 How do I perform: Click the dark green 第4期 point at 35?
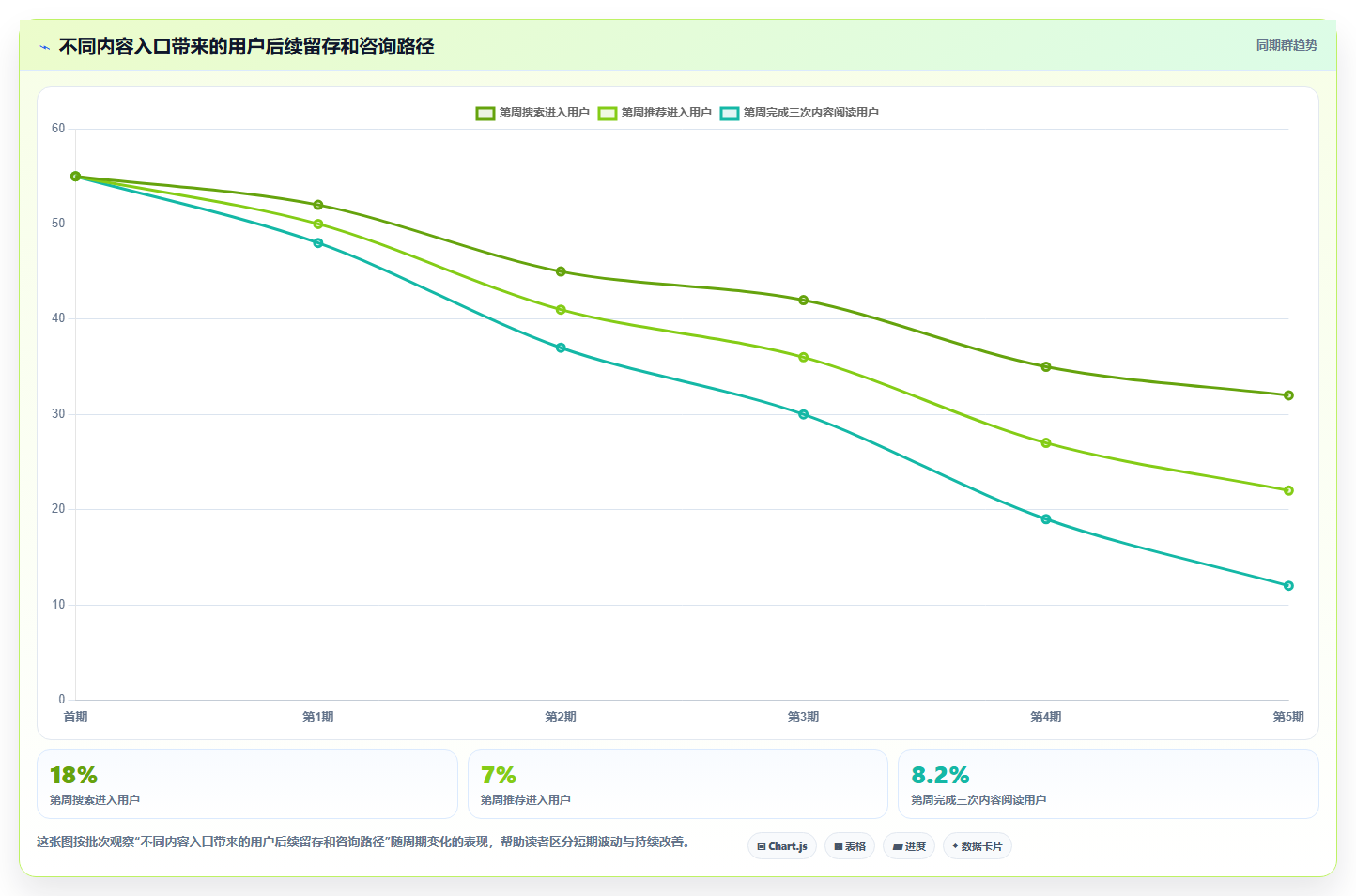pyautogui.click(x=1046, y=367)
